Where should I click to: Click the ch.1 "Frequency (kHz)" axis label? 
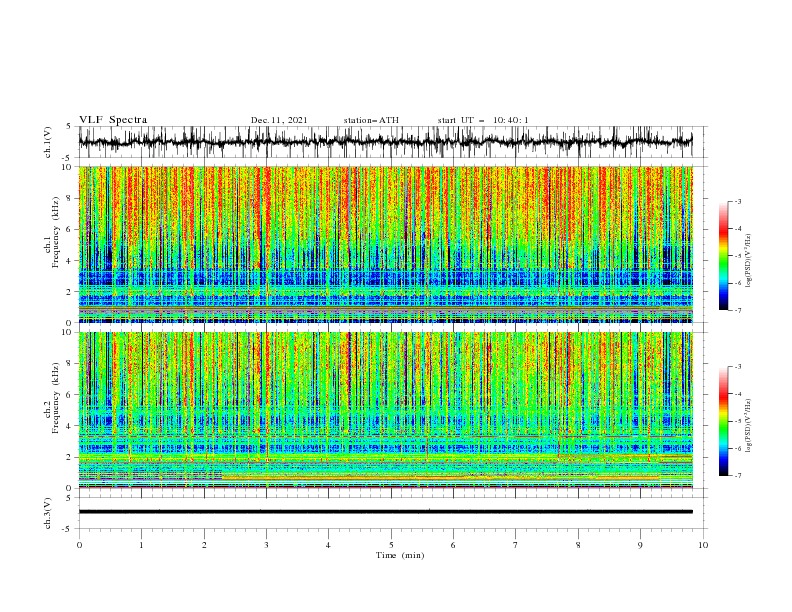point(55,231)
